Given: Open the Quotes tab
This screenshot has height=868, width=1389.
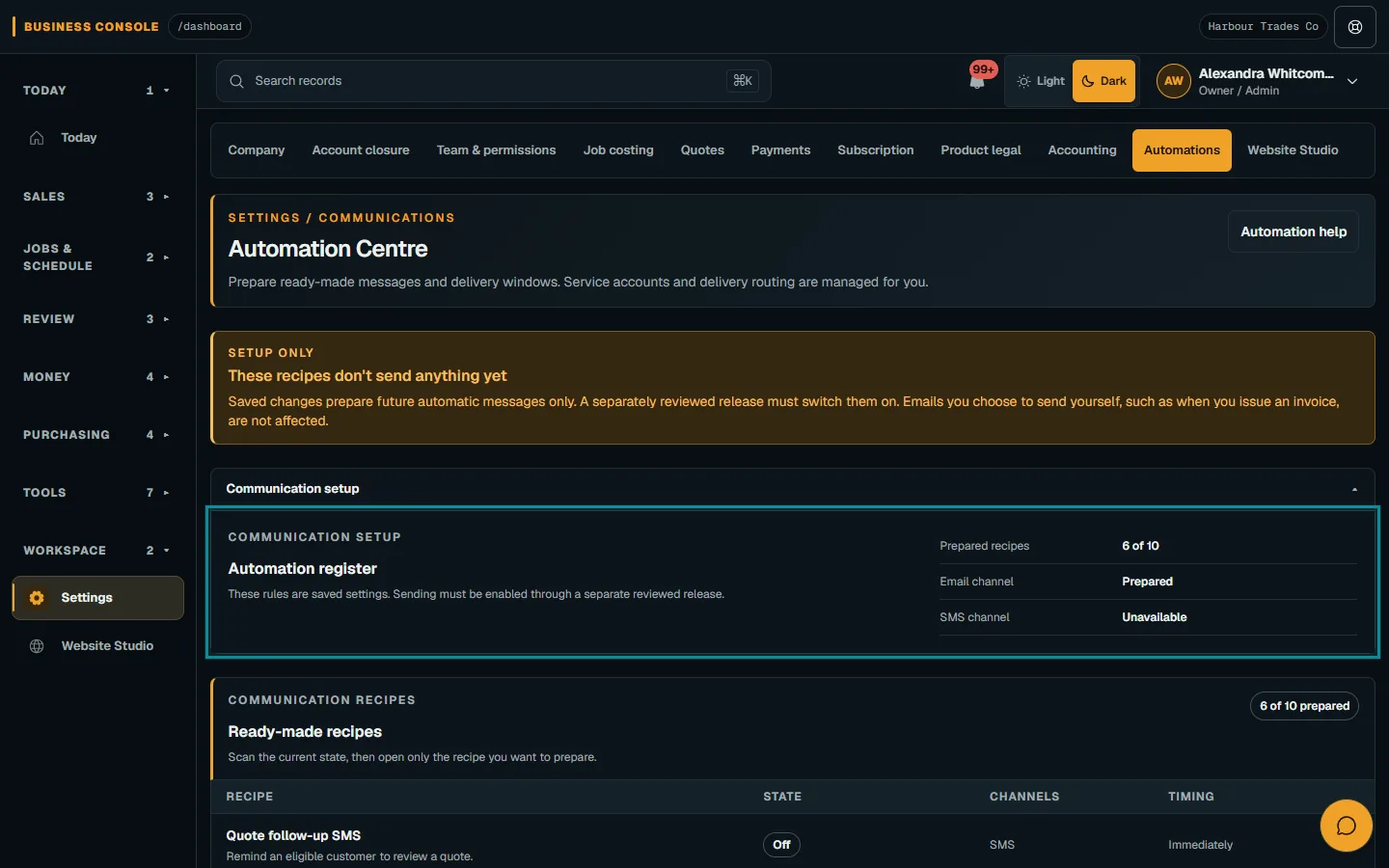Looking at the screenshot, I should [702, 150].
